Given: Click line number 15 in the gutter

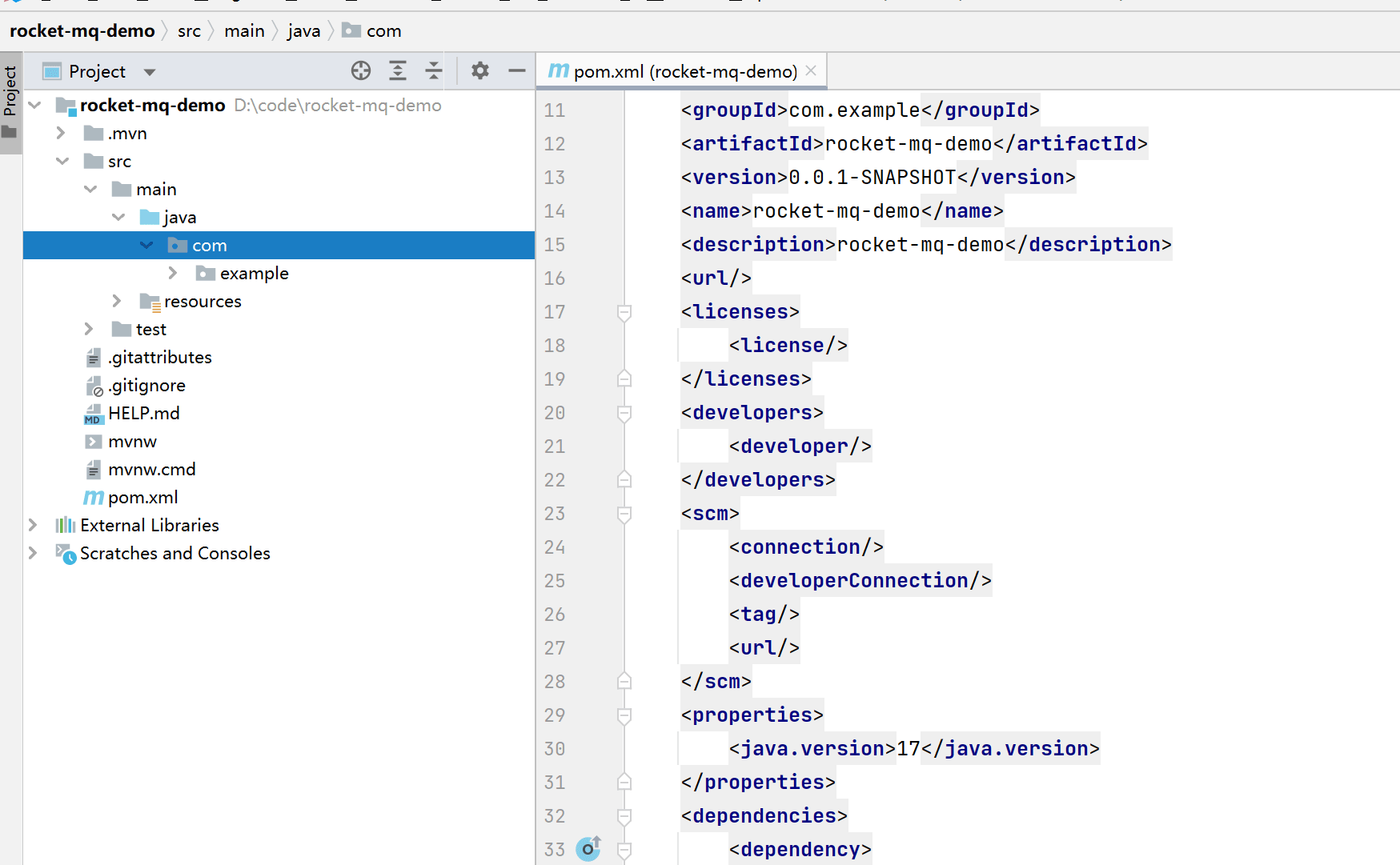Looking at the screenshot, I should [555, 244].
